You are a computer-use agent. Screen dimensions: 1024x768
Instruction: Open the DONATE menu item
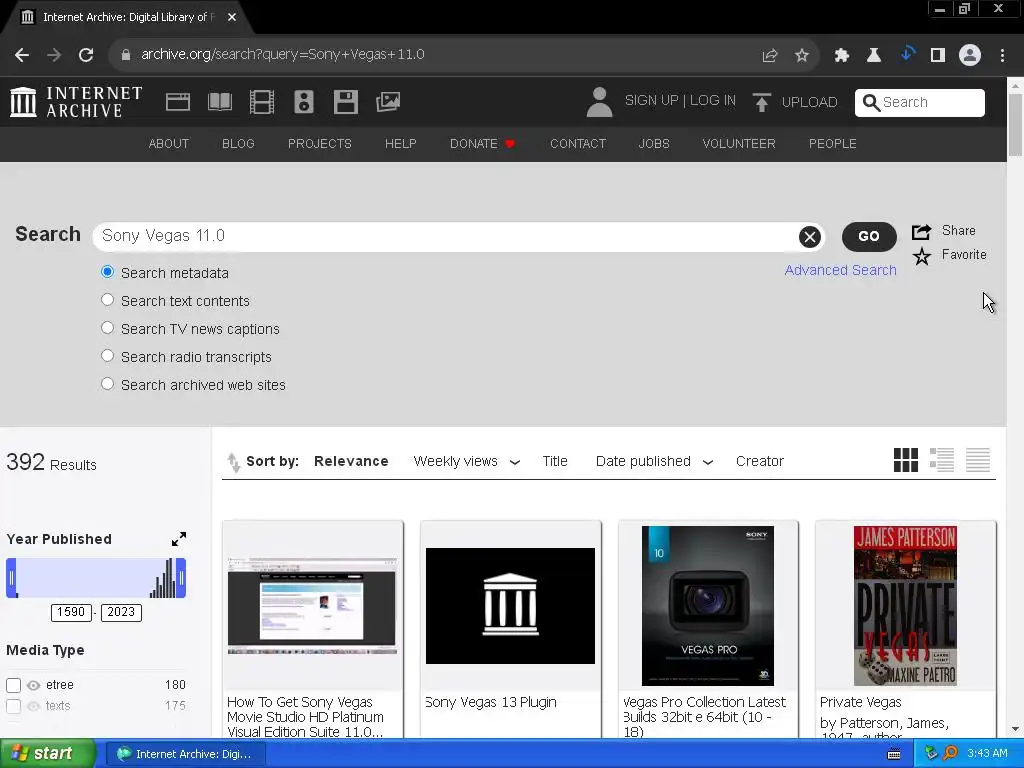pyautogui.click(x=483, y=144)
